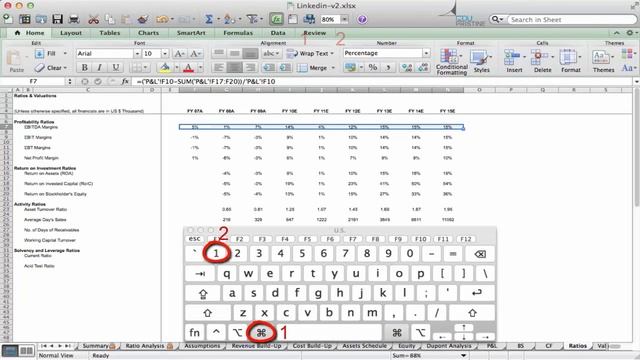Click the Delete cells button
The image size is (640, 360).
tap(542, 61)
